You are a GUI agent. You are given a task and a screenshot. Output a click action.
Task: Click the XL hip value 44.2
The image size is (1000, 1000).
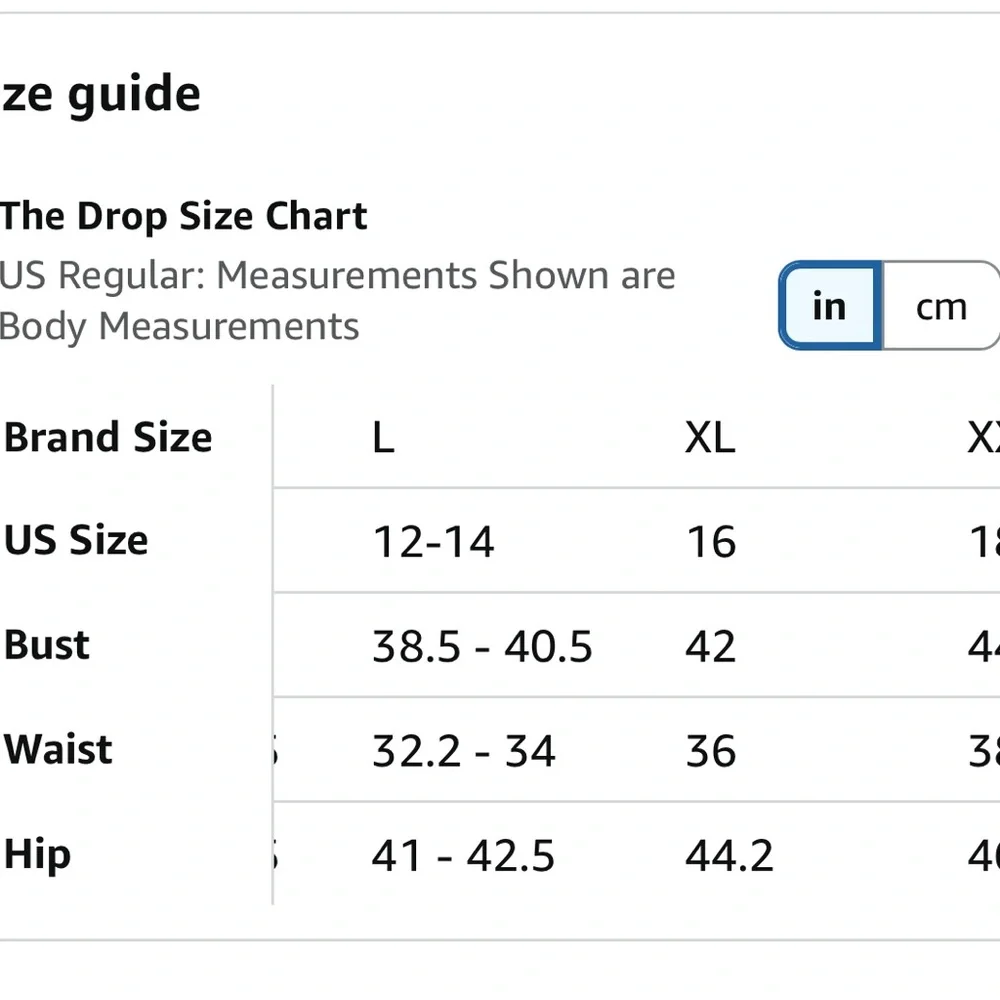729,856
